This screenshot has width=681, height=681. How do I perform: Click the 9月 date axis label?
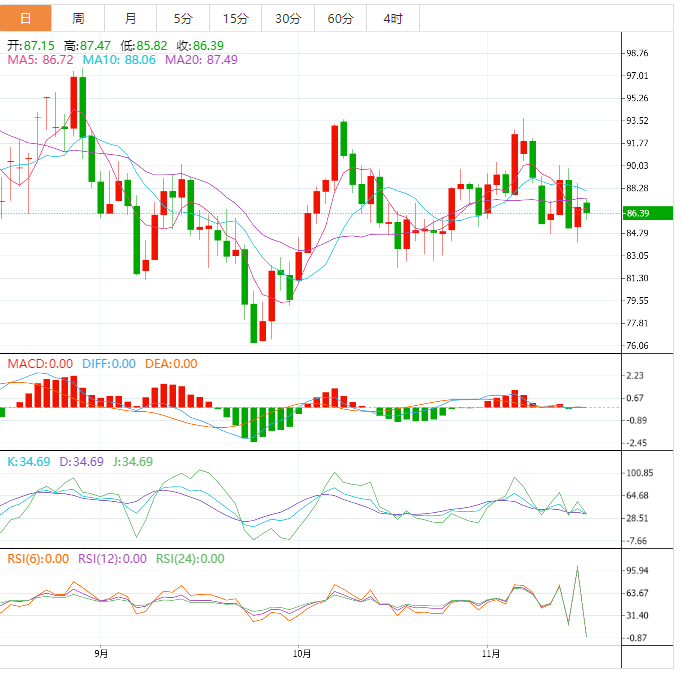click(x=101, y=653)
